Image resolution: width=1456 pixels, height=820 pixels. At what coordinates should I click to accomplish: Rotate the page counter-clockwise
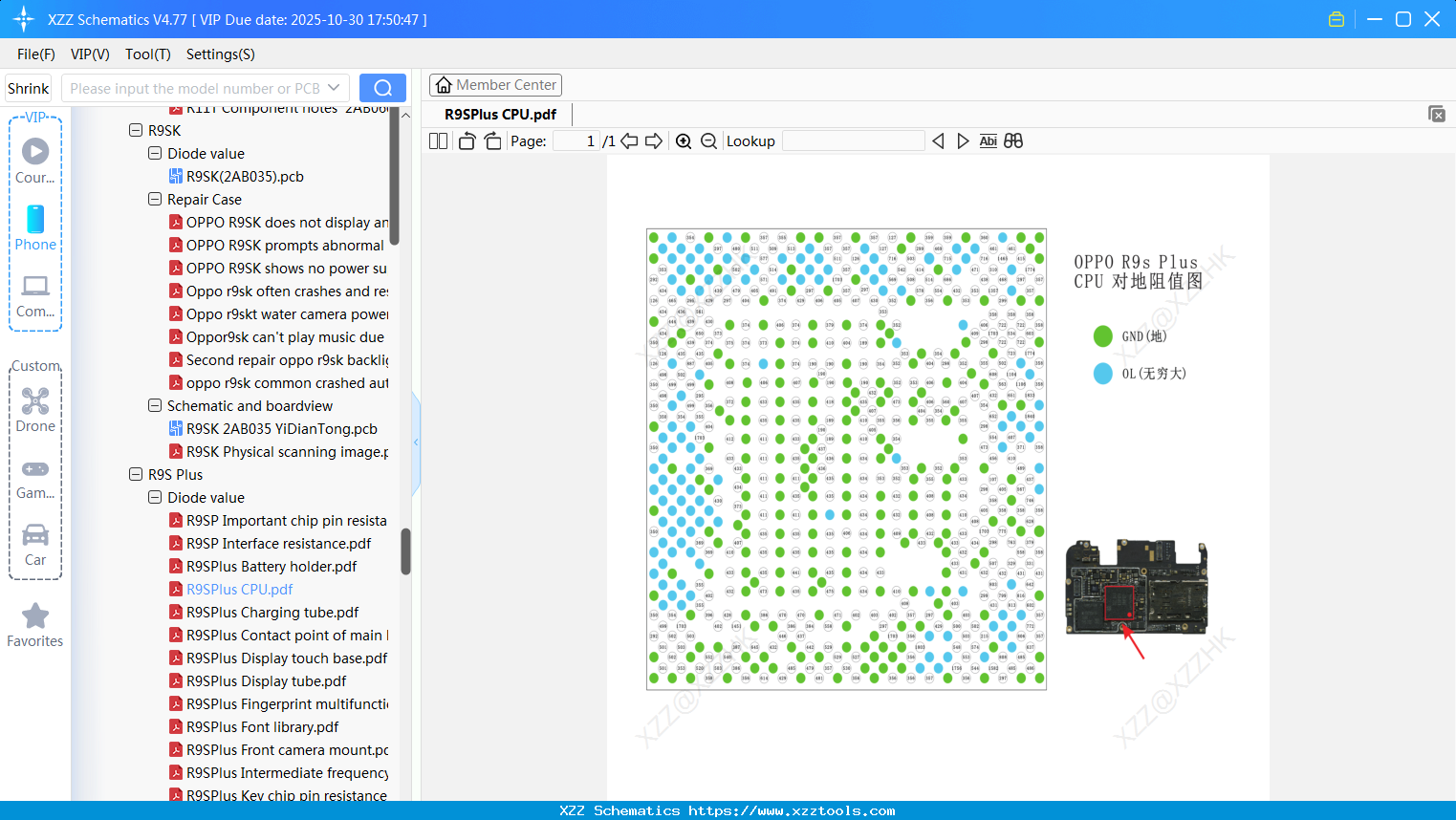[x=467, y=140]
